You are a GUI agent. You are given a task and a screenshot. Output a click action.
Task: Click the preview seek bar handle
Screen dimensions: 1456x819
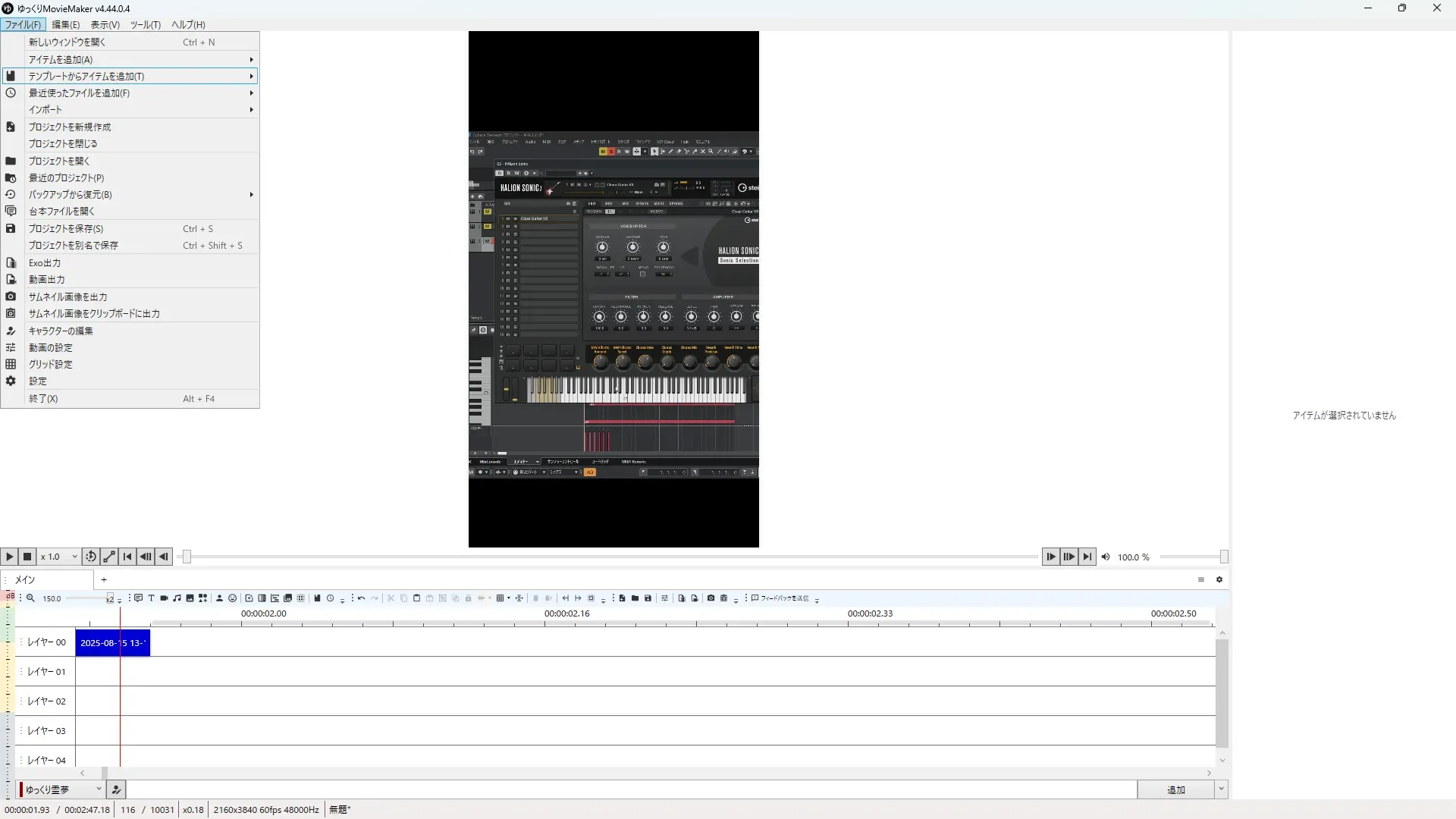coord(187,557)
